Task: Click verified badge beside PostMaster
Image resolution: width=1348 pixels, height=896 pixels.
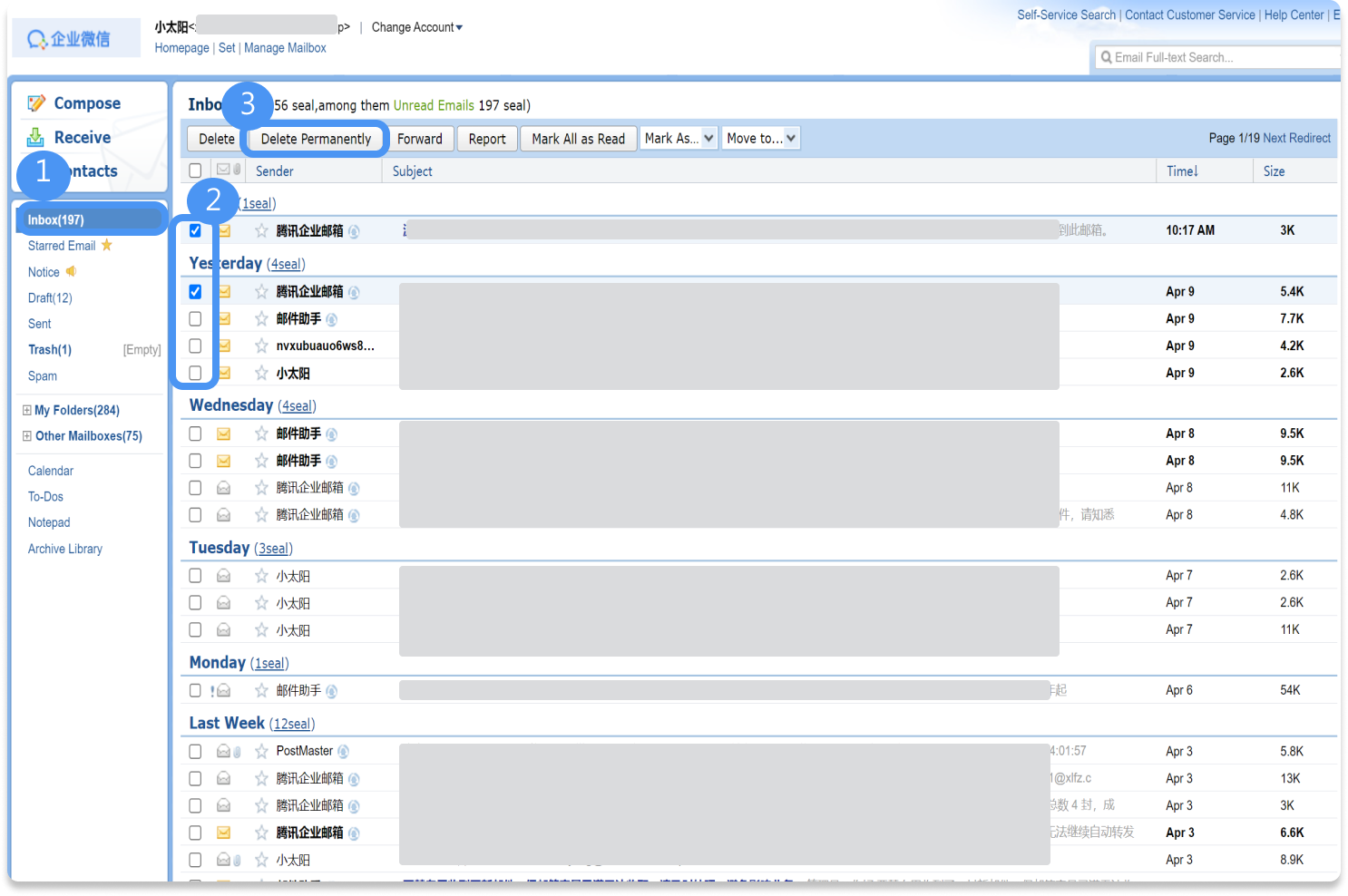Action: [x=344, y=752]
